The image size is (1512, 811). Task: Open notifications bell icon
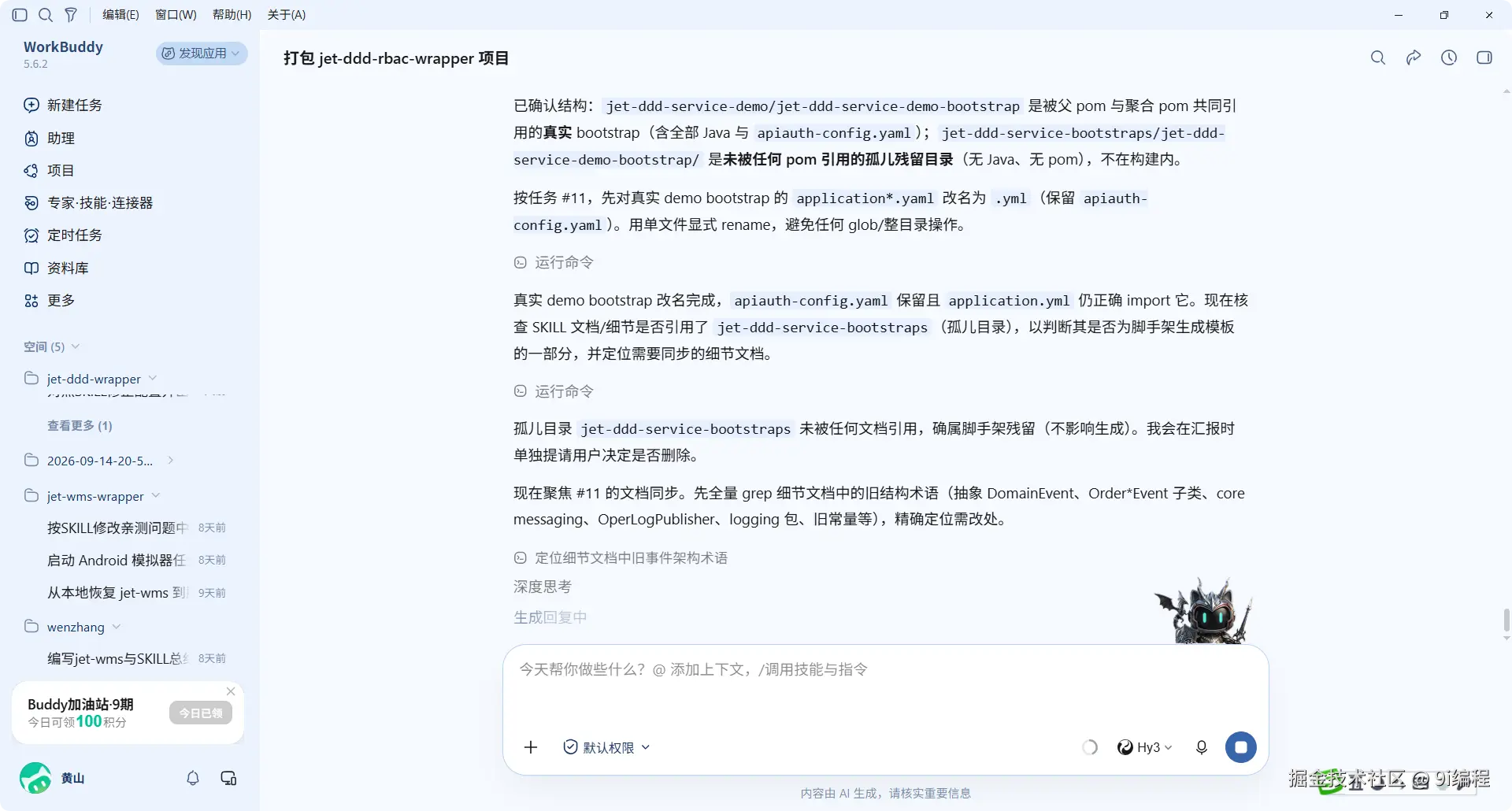[x=193, y=778]
